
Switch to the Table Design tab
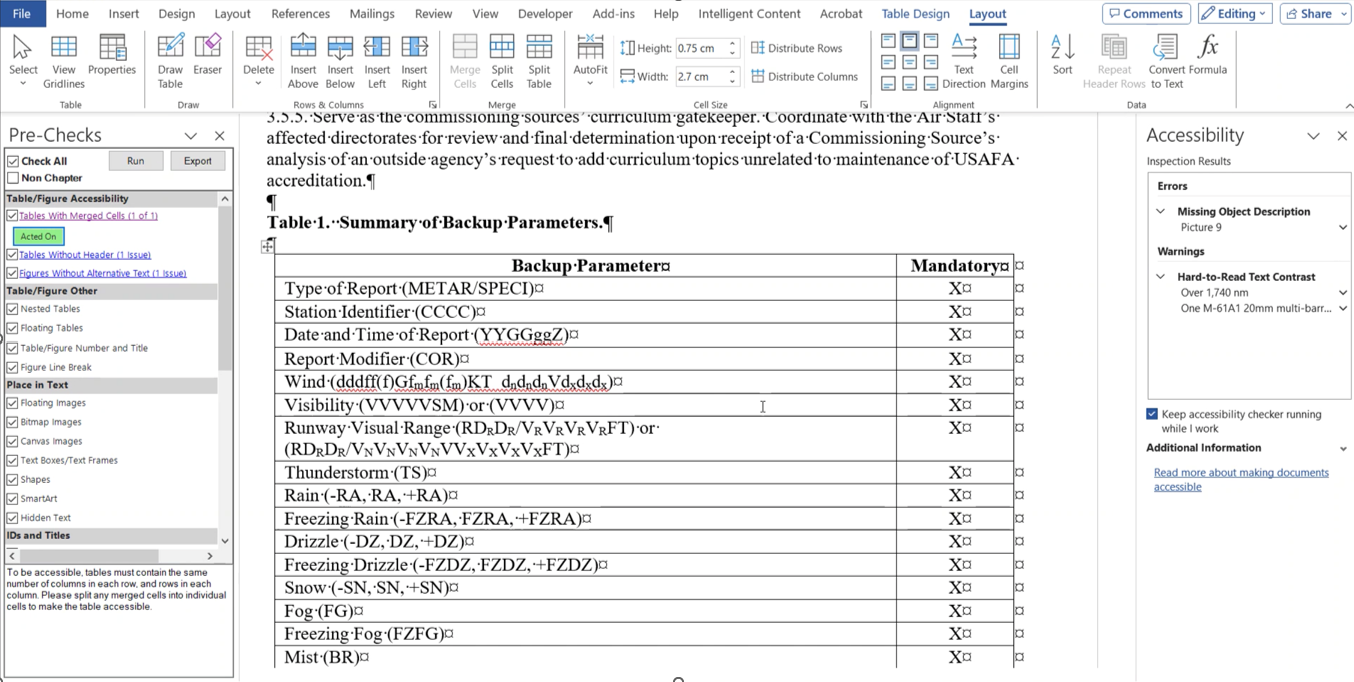[915, 14]
